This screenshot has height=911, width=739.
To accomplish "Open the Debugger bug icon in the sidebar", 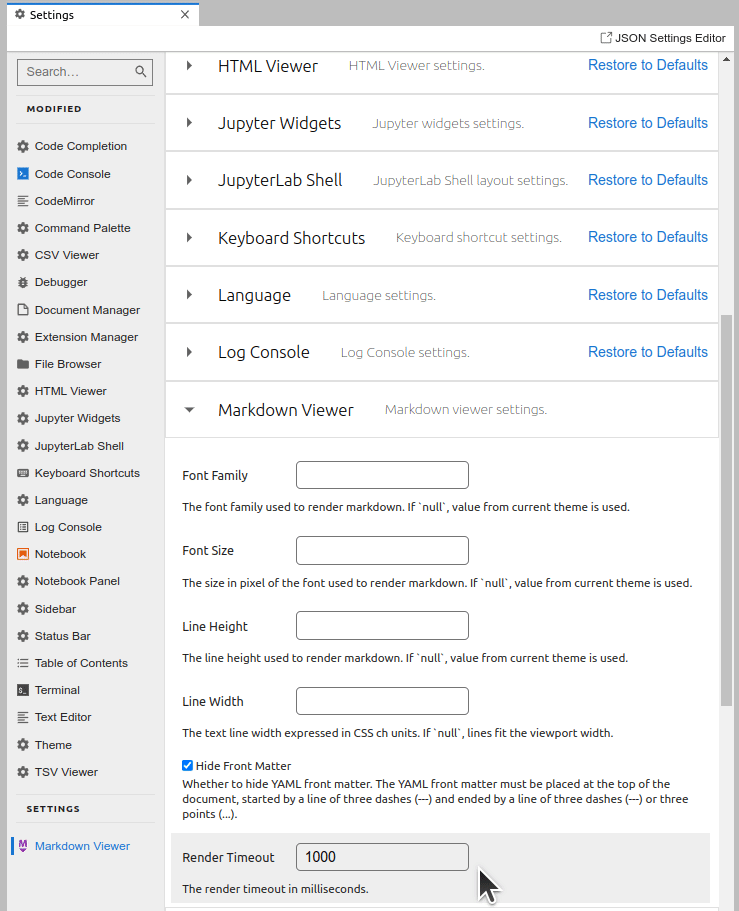I will [x=22, y=282].
